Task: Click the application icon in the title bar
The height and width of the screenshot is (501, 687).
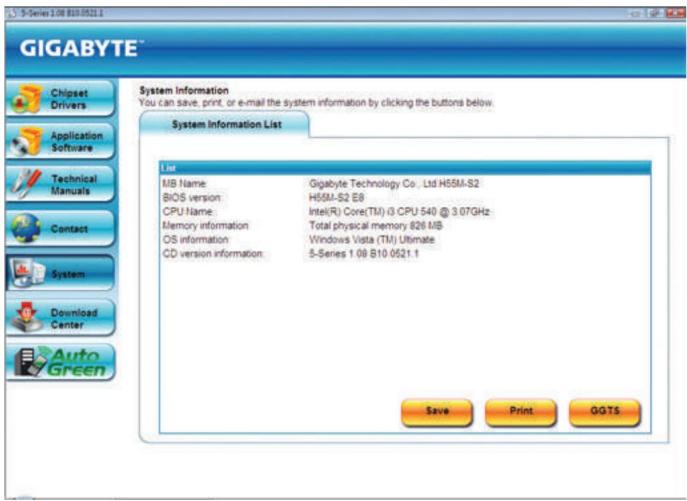Action: pyautogui.click(x=13, y=13)
